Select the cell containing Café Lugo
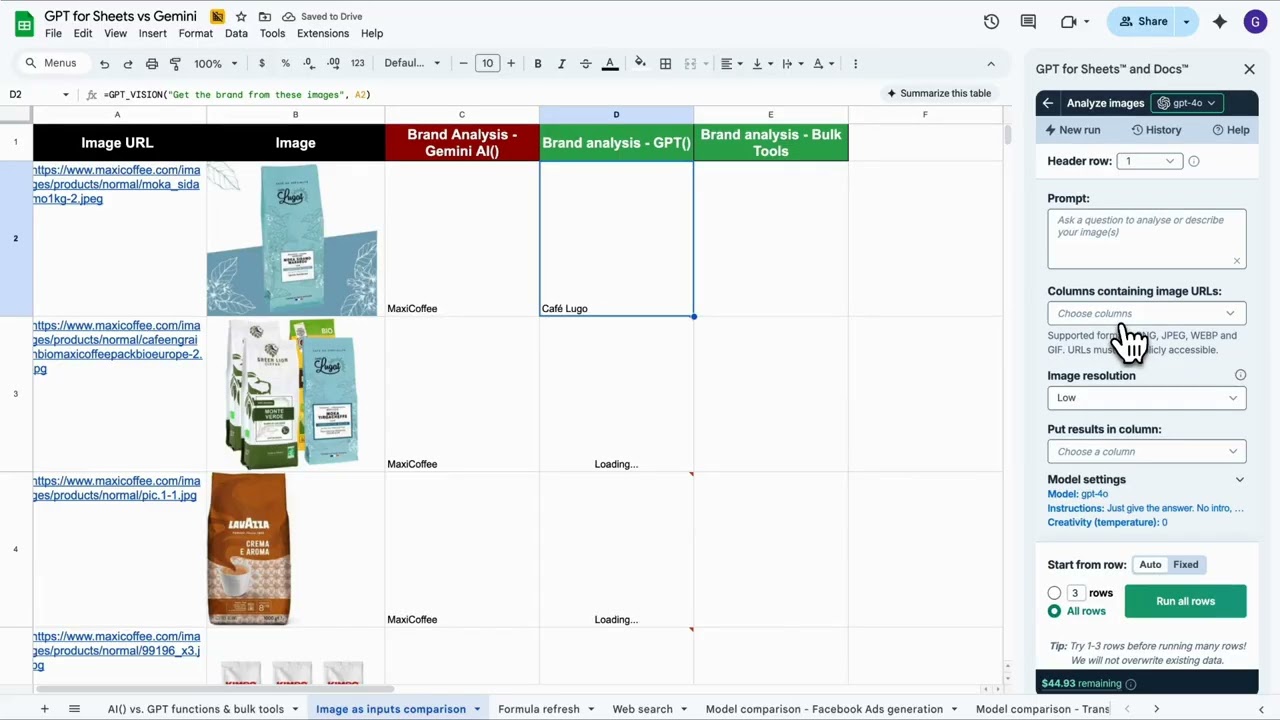This screenshot has width=1280, height=720. coord(616,238)
